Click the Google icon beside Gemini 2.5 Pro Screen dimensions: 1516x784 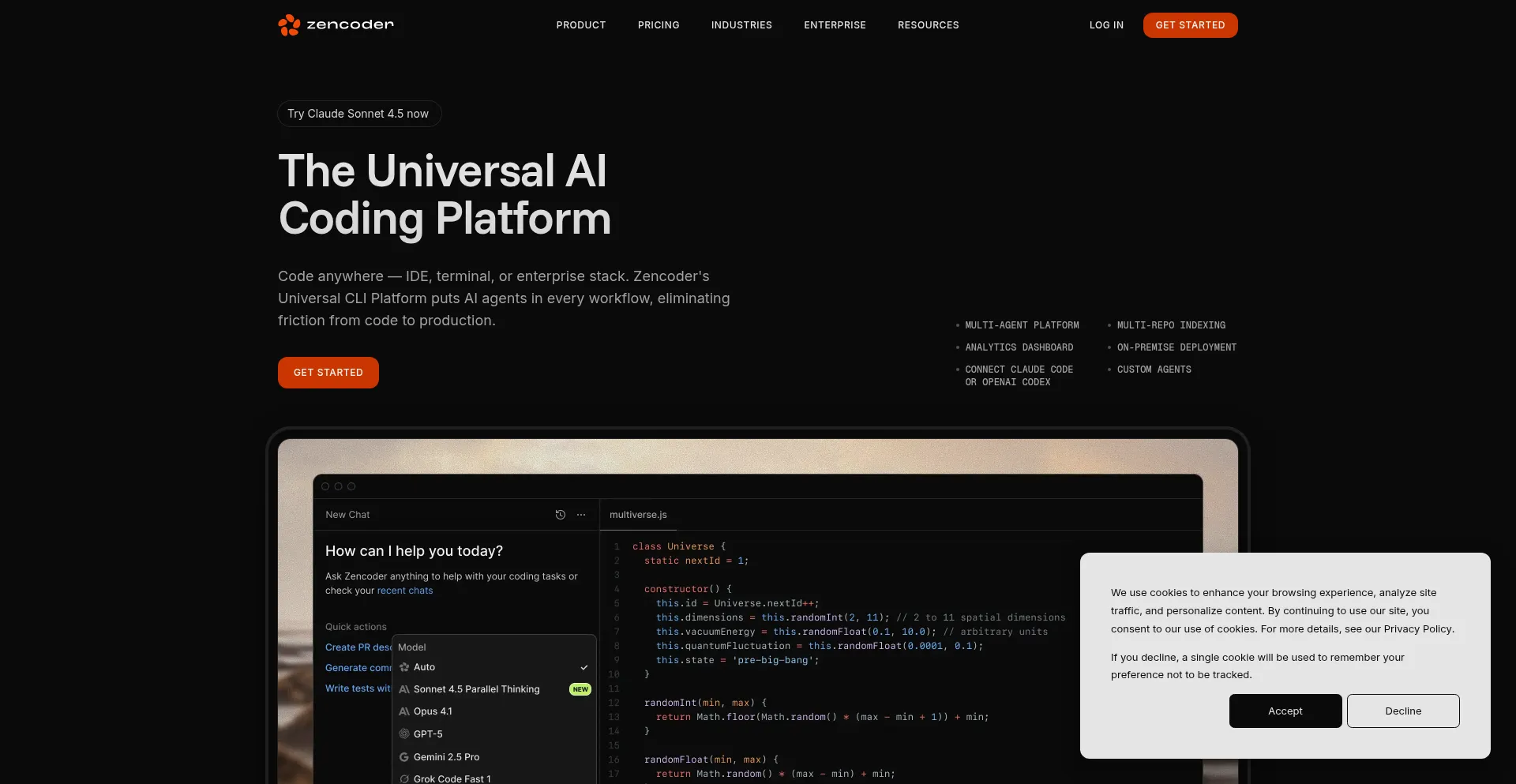404,757
